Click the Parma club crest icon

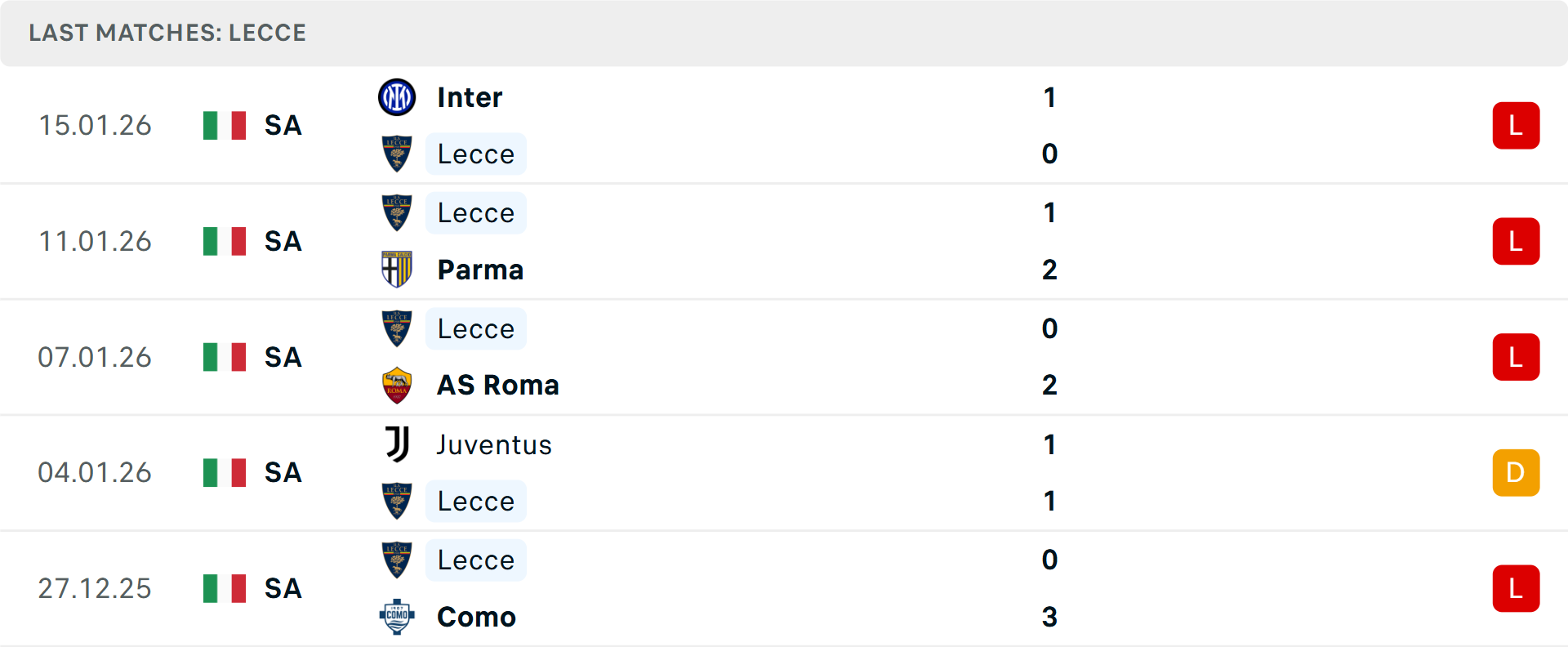click(x=397, y=270)
